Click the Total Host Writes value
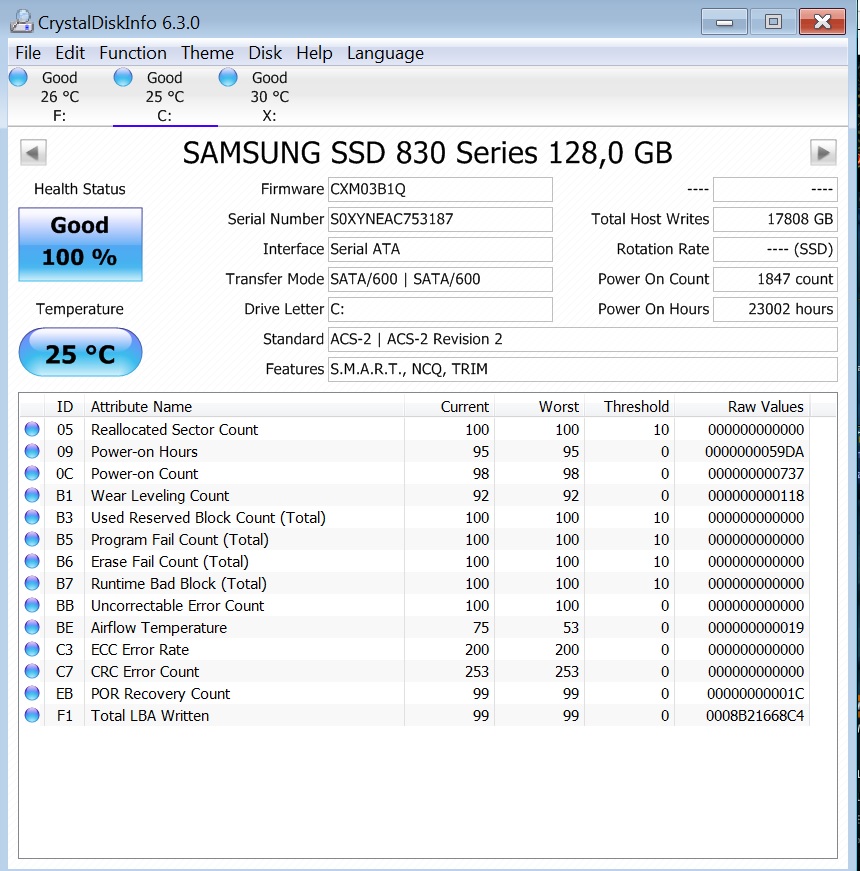Screen dimensions: 860x871 coord(776,219)
